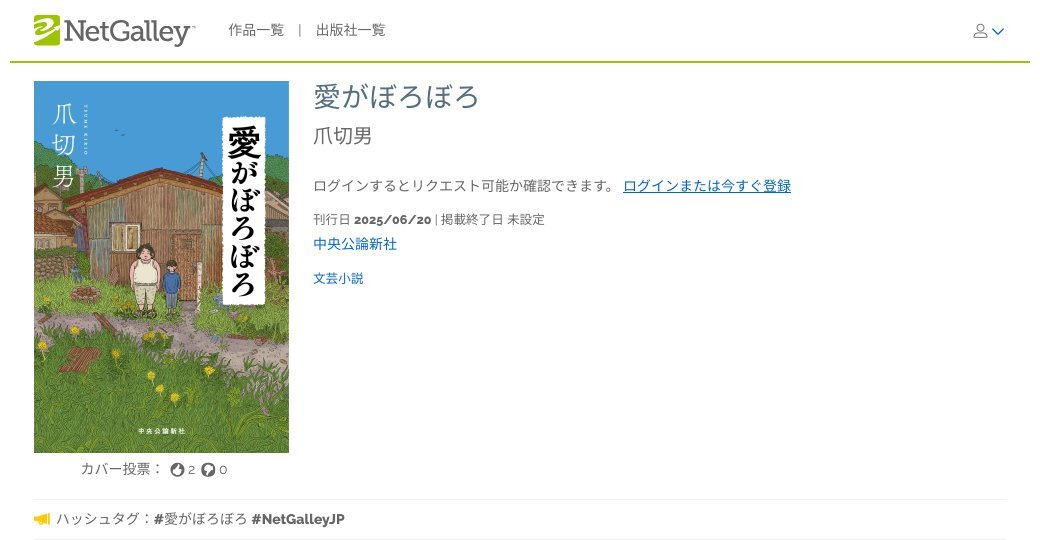
Task: Click the NetGalley logo
Action: pos(114,31)
